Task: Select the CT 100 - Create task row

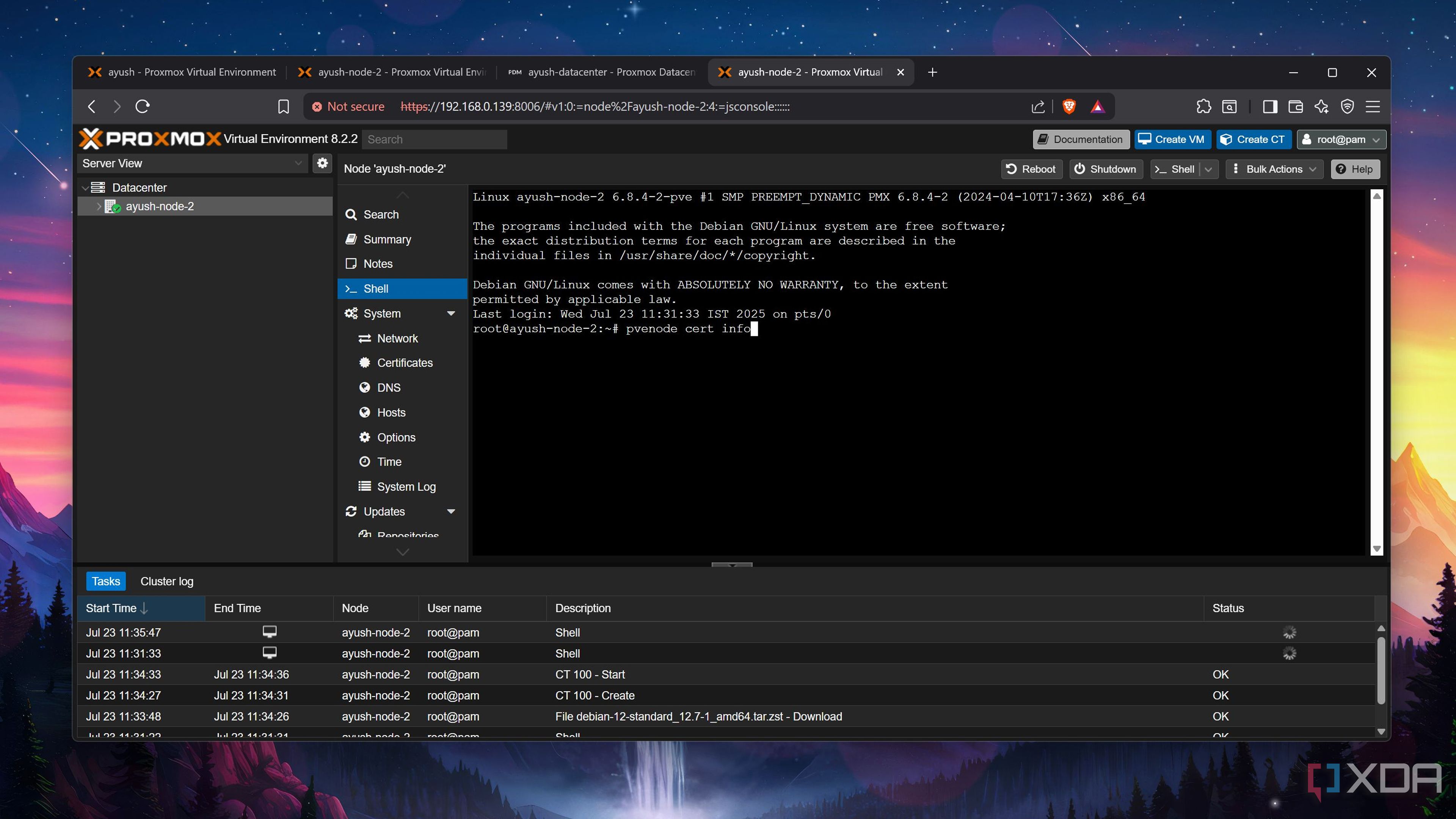Action: click(x=726, y=695)
